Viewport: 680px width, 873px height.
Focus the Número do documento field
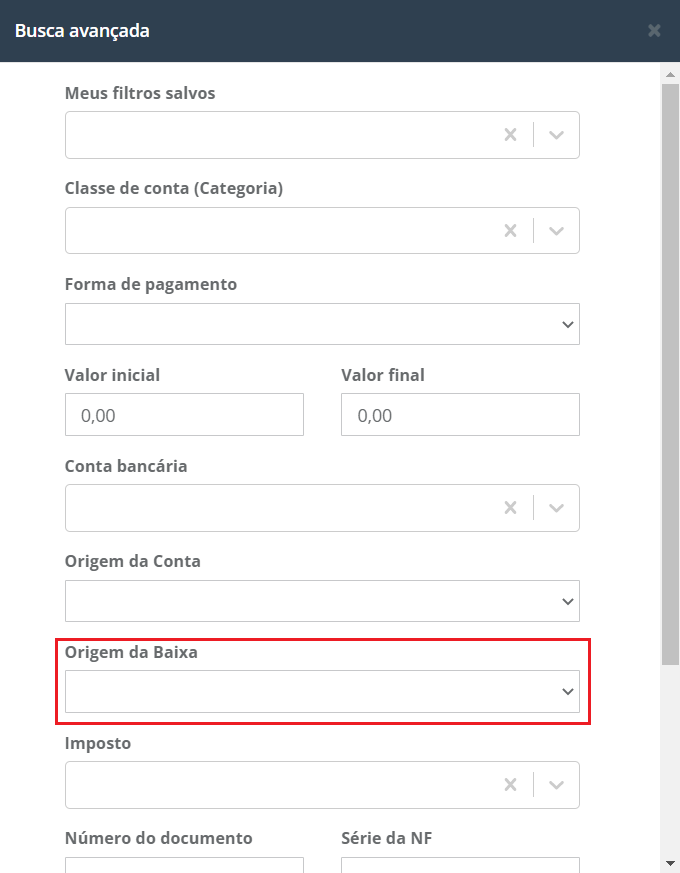click(x=184, y=864)
